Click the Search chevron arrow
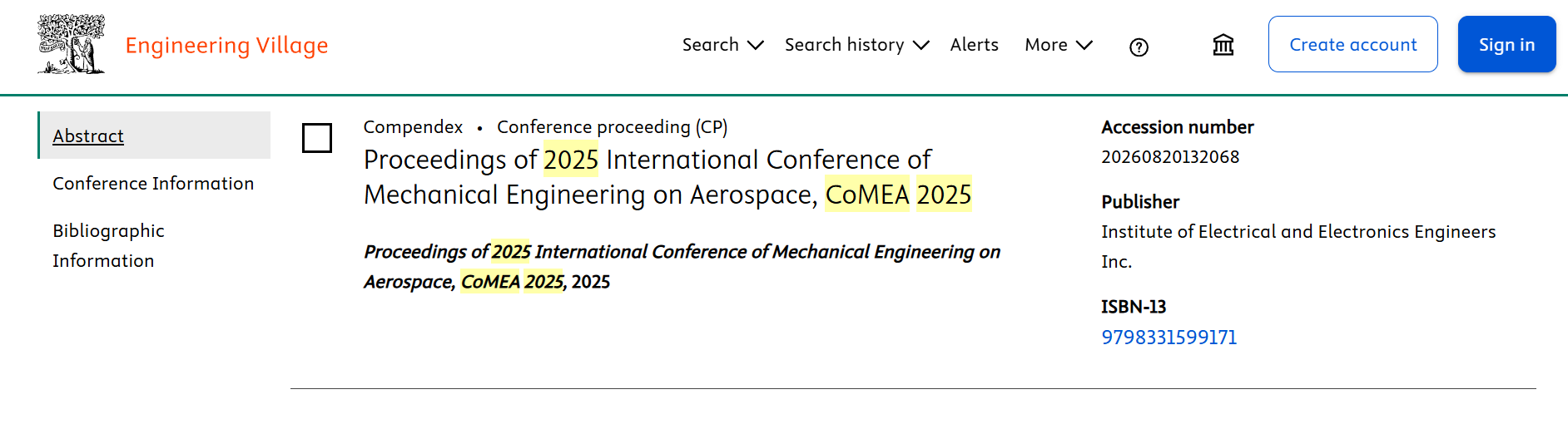1568x424 pixels. (756, 45)
